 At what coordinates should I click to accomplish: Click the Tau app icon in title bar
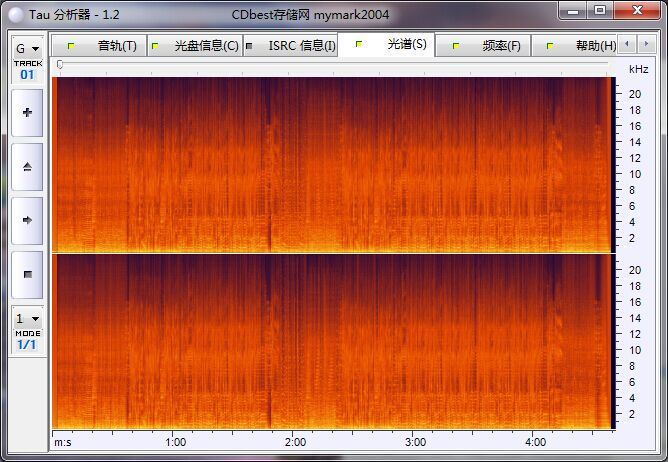point(16,15)
